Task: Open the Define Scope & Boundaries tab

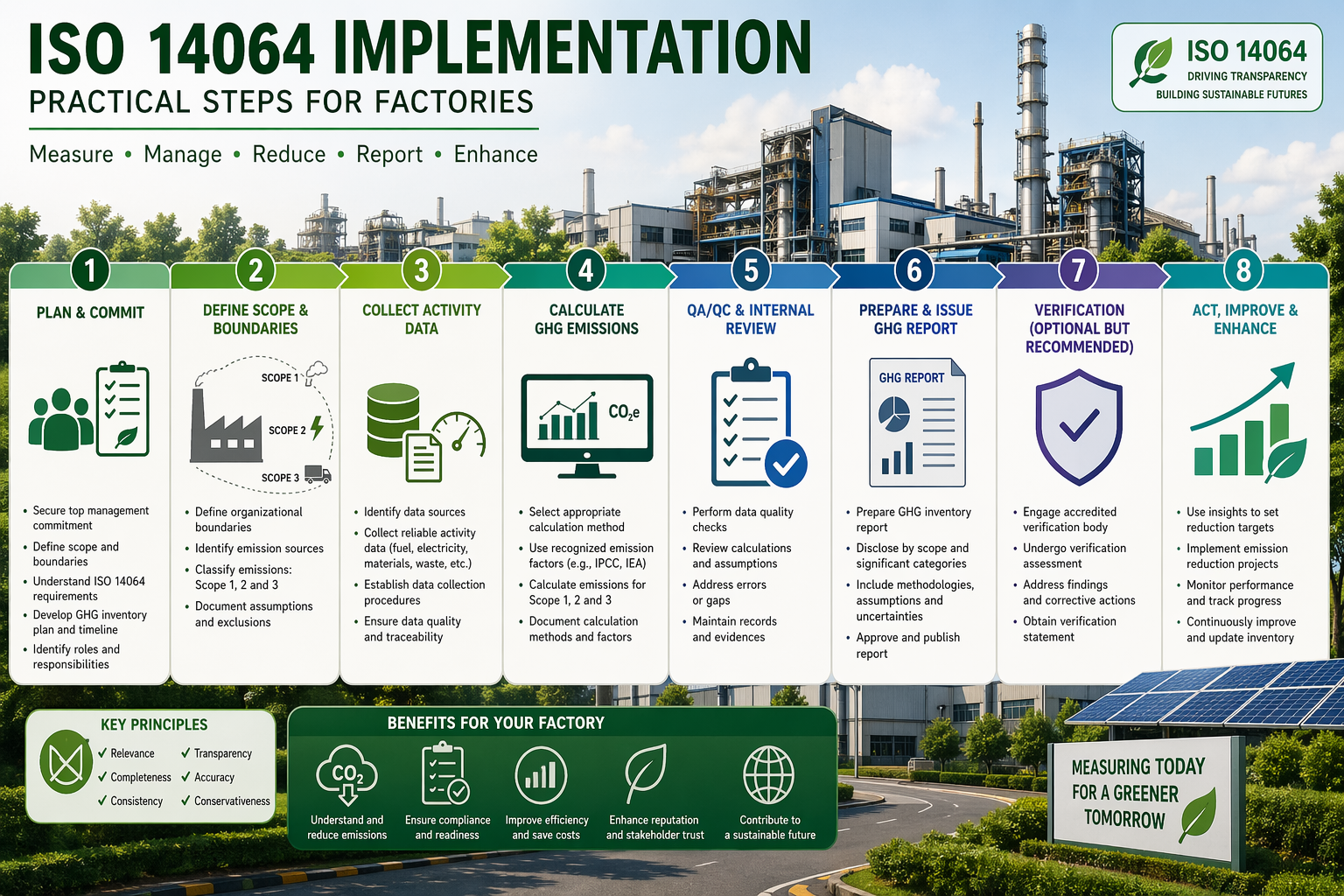Action: coord(255,319)
